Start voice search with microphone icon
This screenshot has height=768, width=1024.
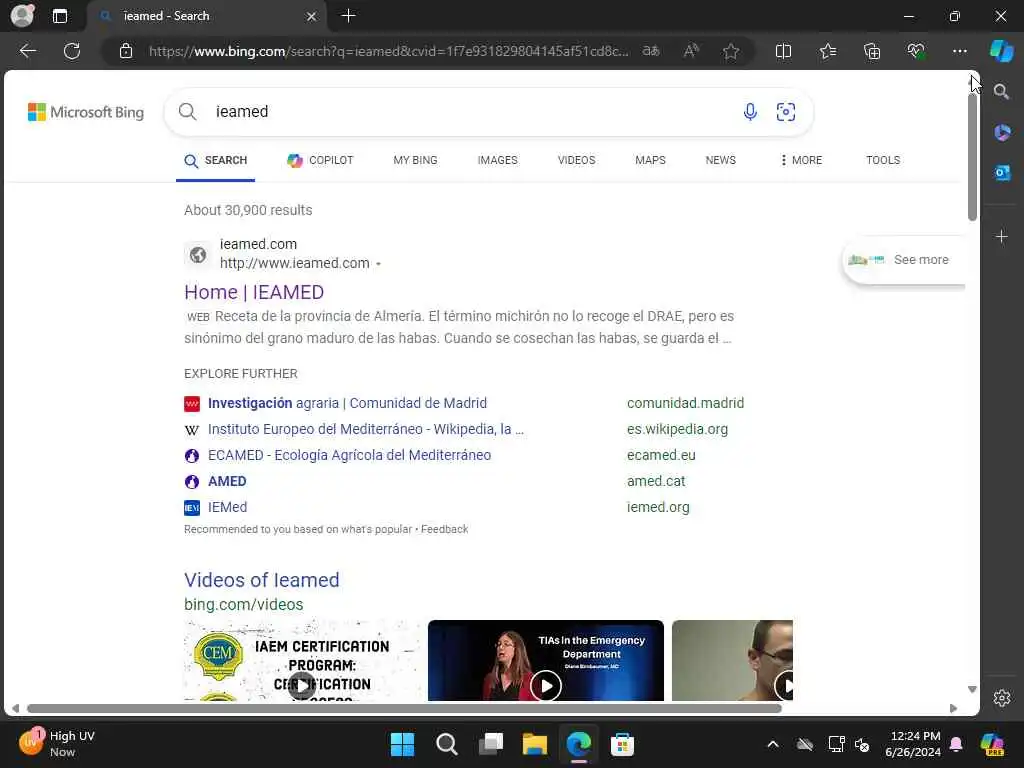point(750,112)
